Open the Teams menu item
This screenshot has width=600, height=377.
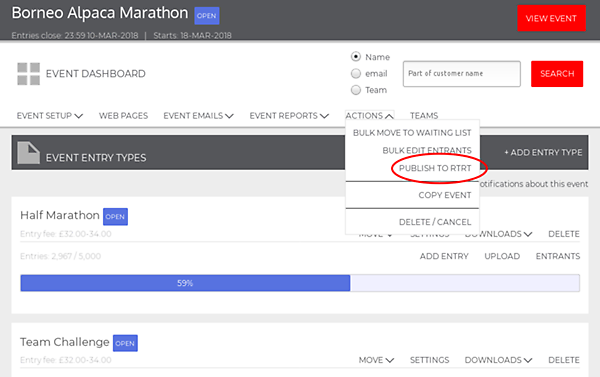(424, 116)
